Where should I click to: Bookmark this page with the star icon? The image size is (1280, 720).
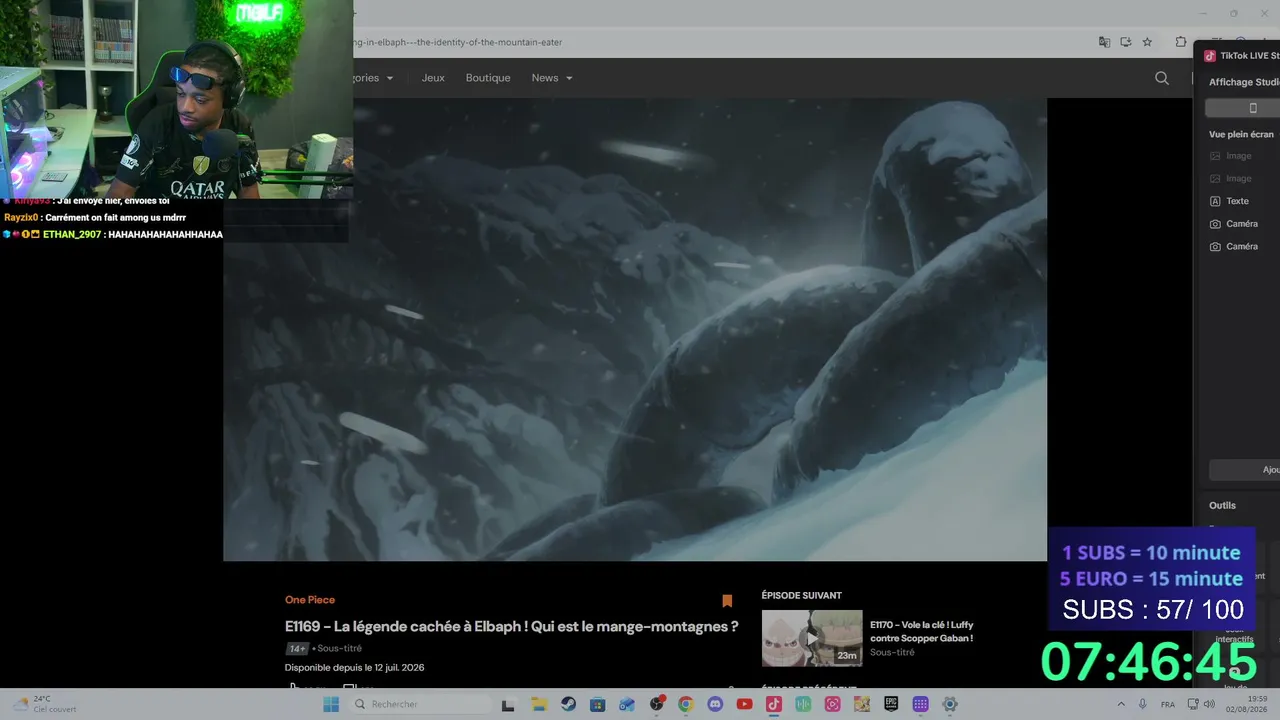click(1147, 42)
